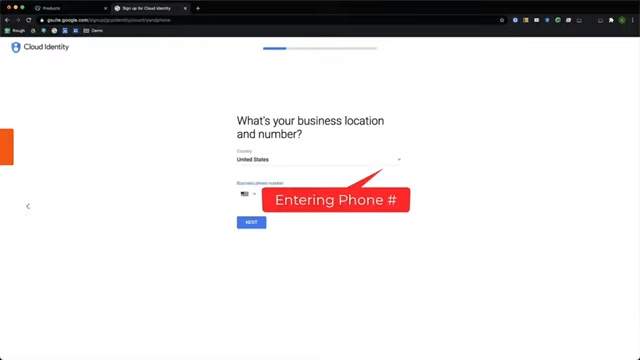The width and height of the screenshot is (640, 360).
Task: Open the Demo bookmarks folder
Action: click(x=93, y=31)
